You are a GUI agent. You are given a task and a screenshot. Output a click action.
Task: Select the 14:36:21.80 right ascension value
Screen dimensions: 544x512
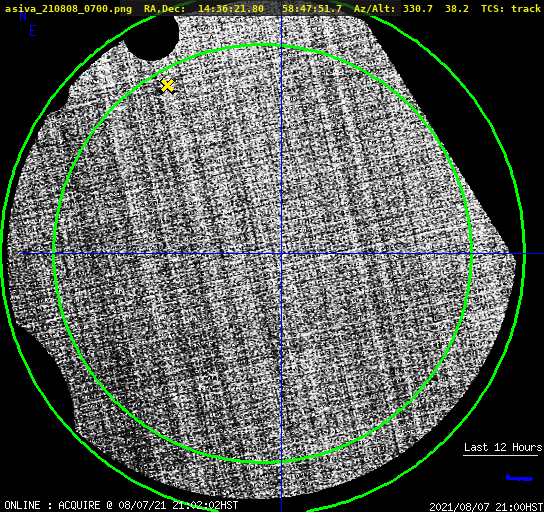tap(231, 8)
